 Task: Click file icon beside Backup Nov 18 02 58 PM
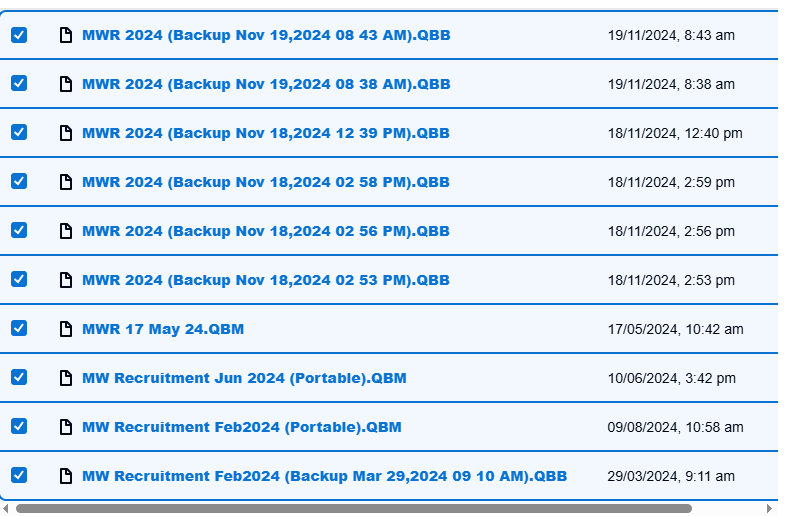(x=66, y=182)
